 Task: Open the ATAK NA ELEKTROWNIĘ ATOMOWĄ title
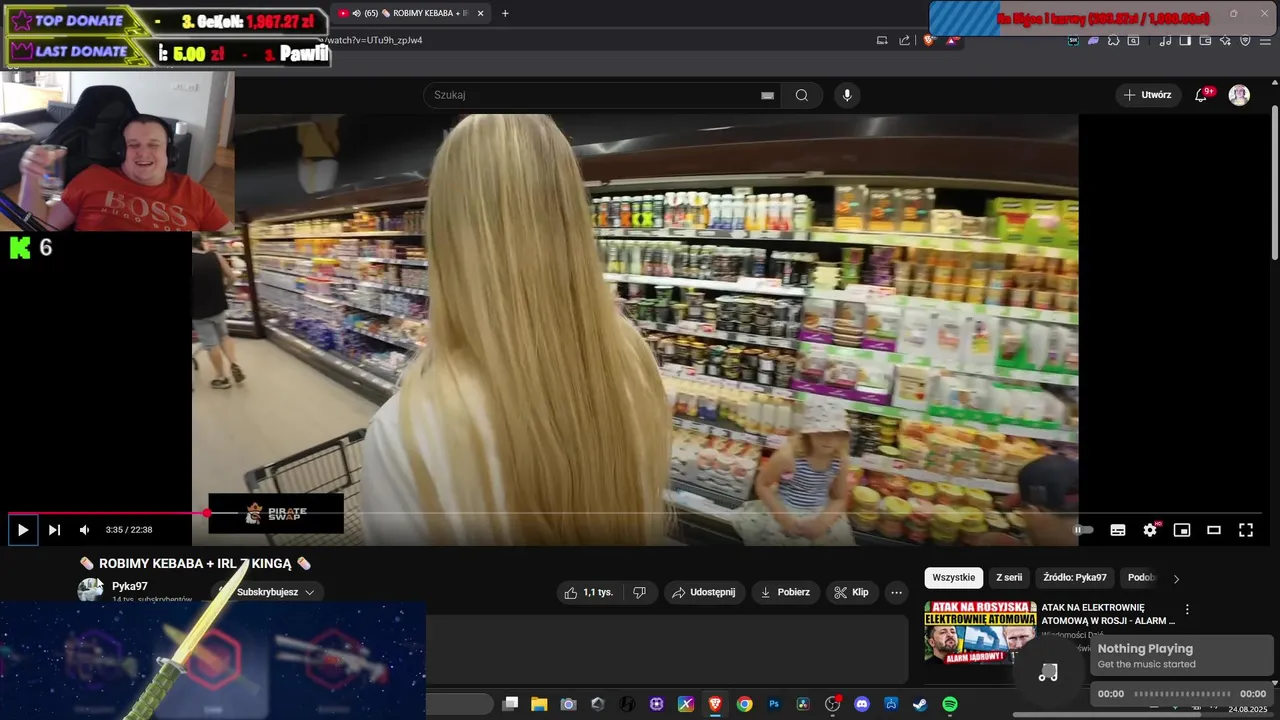click(1108, 614)
